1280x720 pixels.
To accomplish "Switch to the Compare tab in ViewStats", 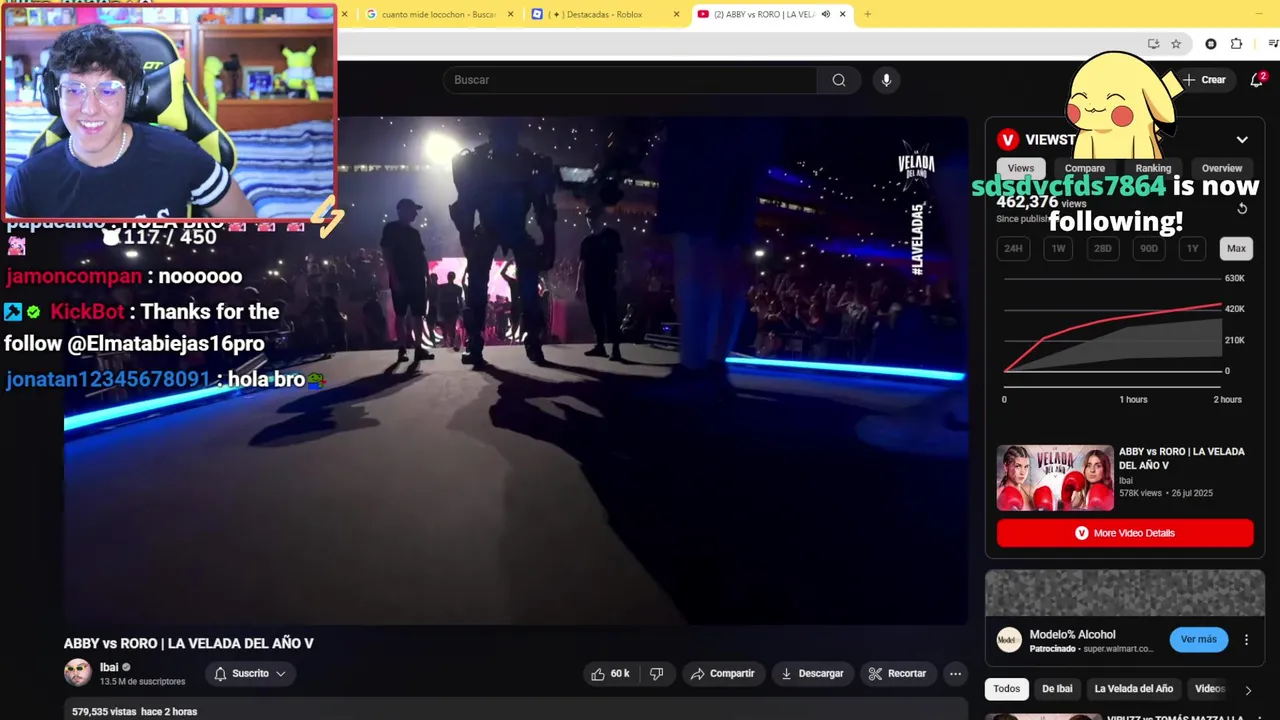I will (x=1085, y=168).
